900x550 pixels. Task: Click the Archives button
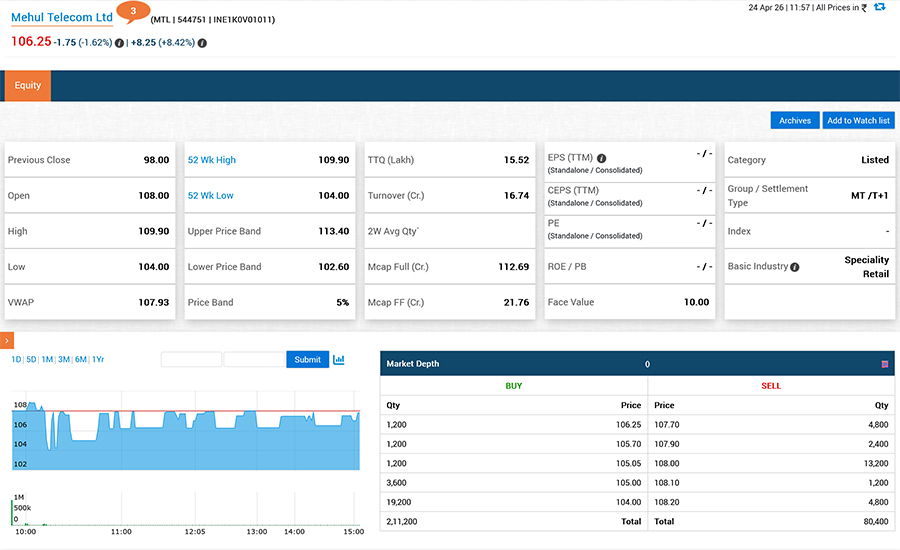point(794,120)
